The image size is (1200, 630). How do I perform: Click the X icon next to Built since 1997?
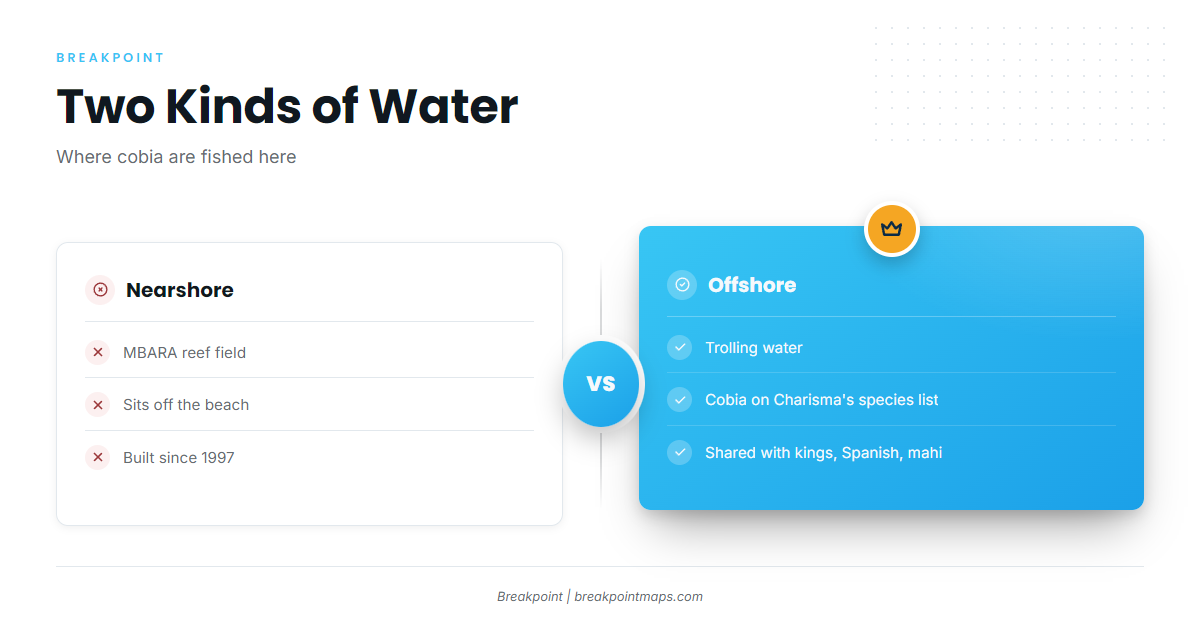click(x=98, y=458)
